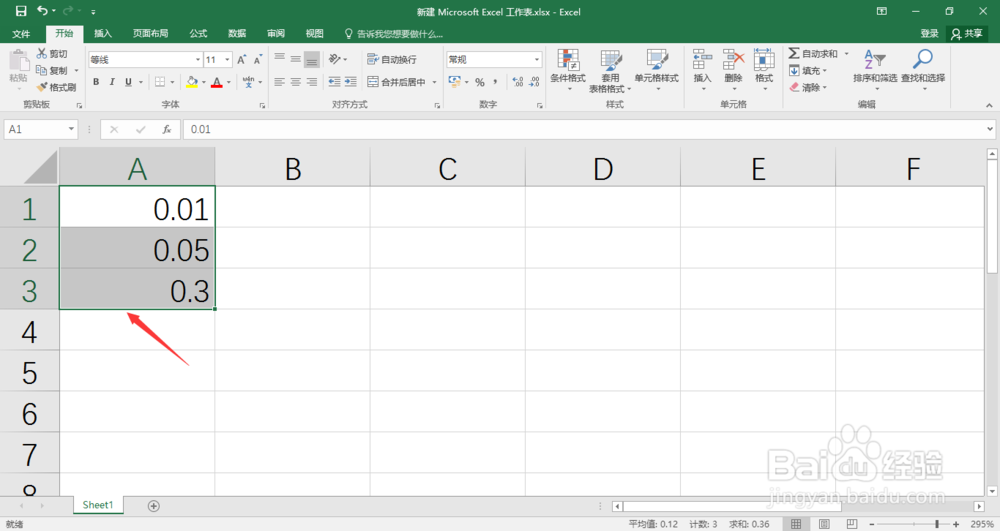
Task: Switch to the 数据 Data tab
Action: [237, 33]
